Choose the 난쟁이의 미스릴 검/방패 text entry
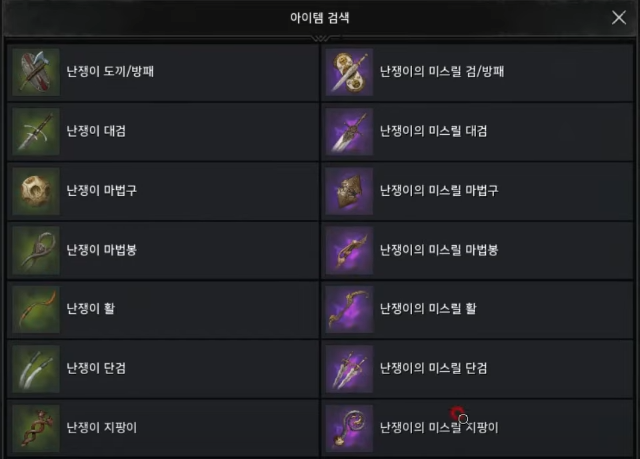 click(x=442, y=71)
